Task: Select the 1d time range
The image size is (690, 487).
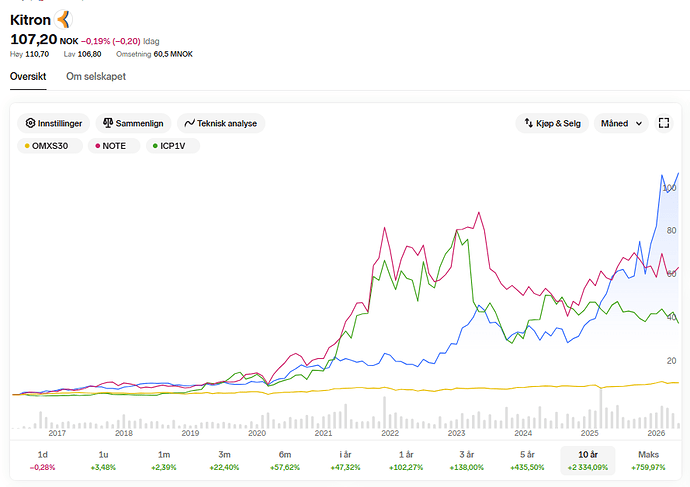Action: click(42, 460)
